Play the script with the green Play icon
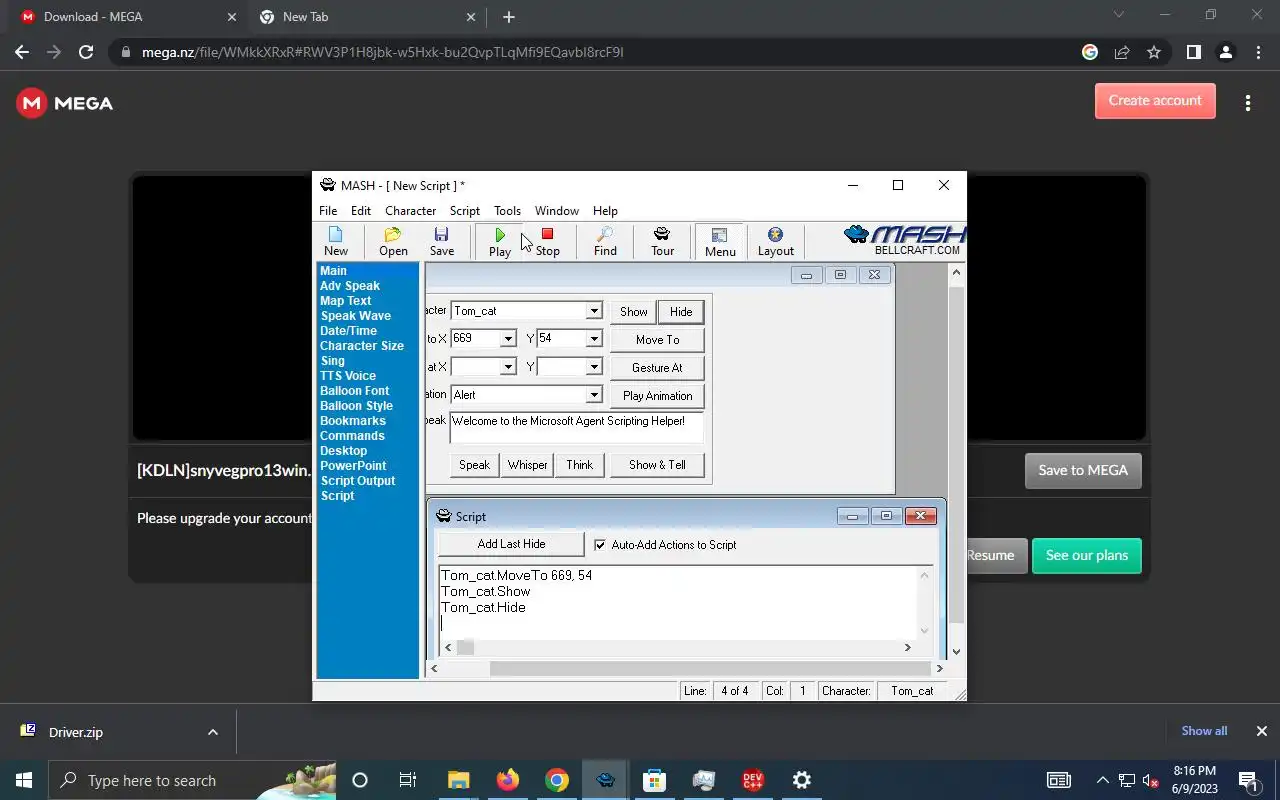1280x800 pixels. point(500,241)
